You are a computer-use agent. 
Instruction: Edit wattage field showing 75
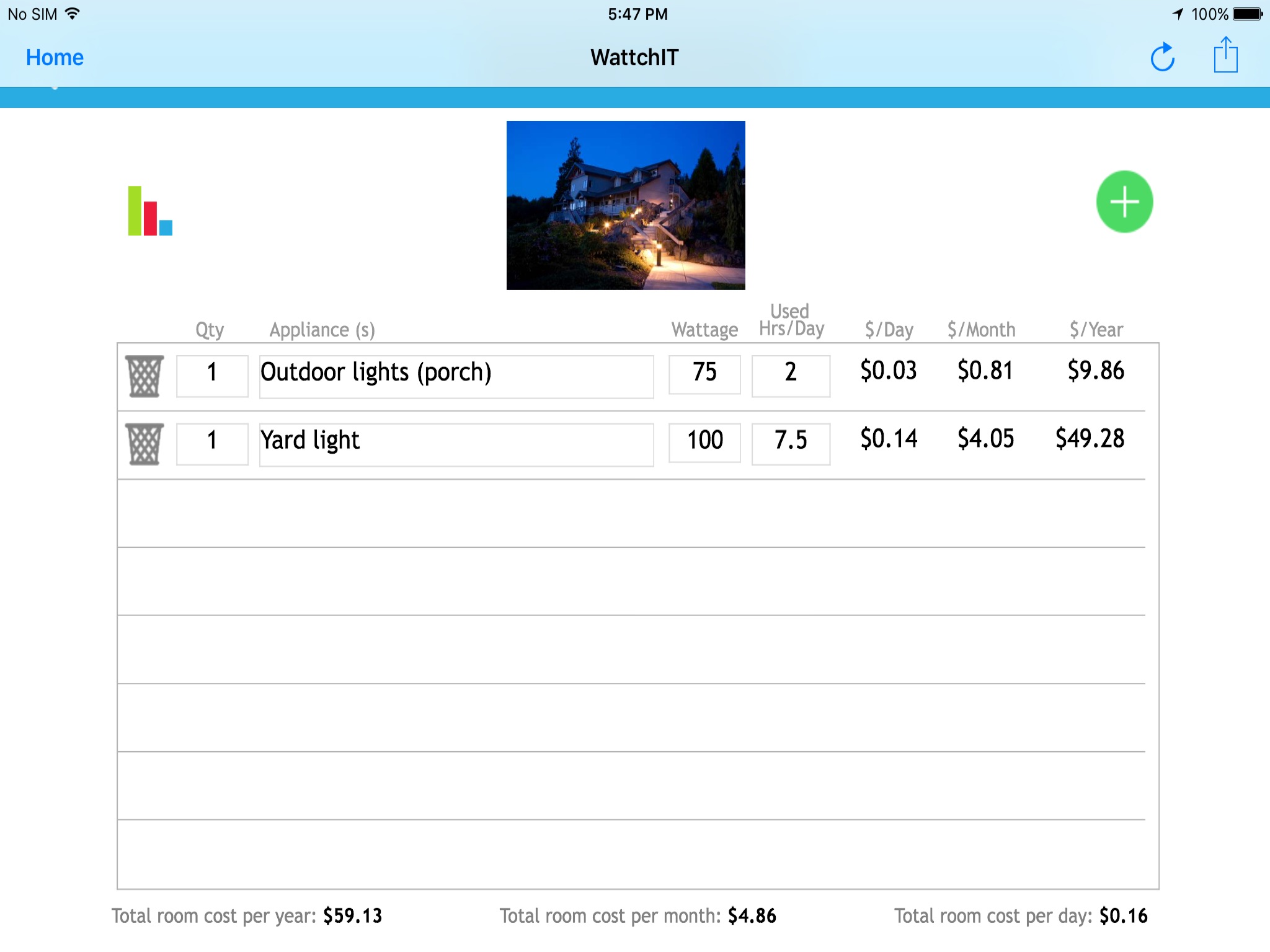704,374
